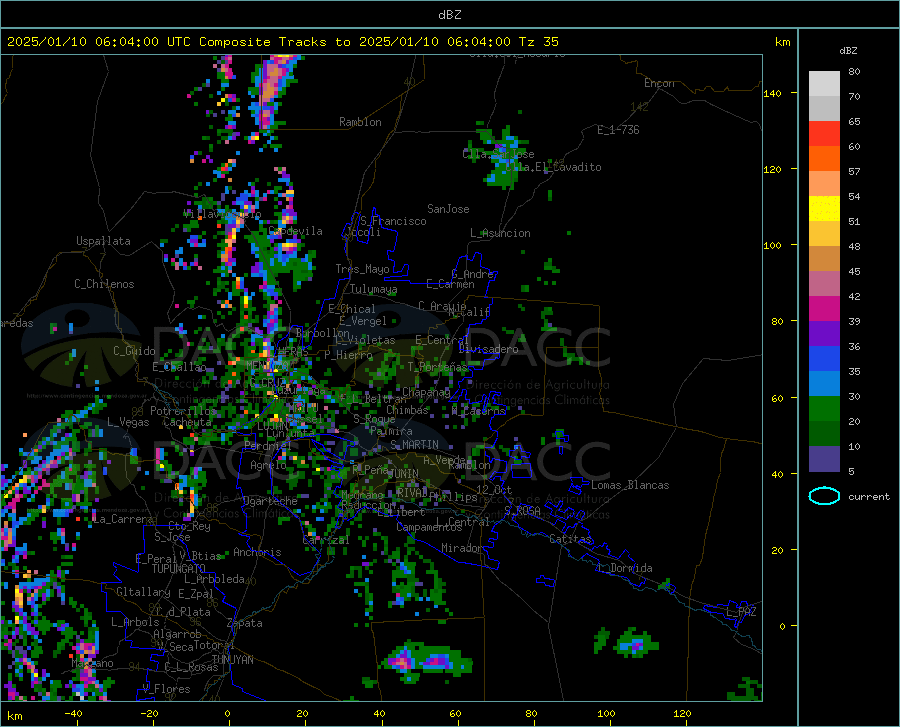This screenshot has width=900, height=727.
Task: Click the TUNUYAN city label
Action: click(x=232, y=660)
